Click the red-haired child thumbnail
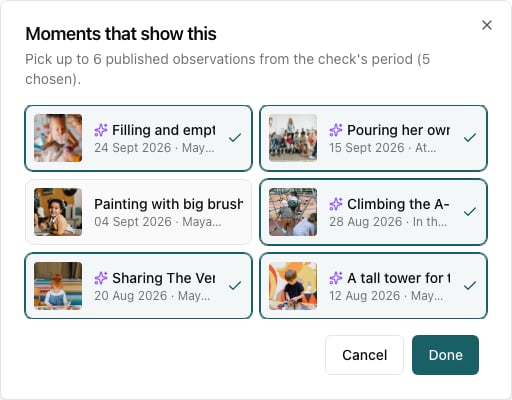 pyautogui.click(x=58, y=286)
